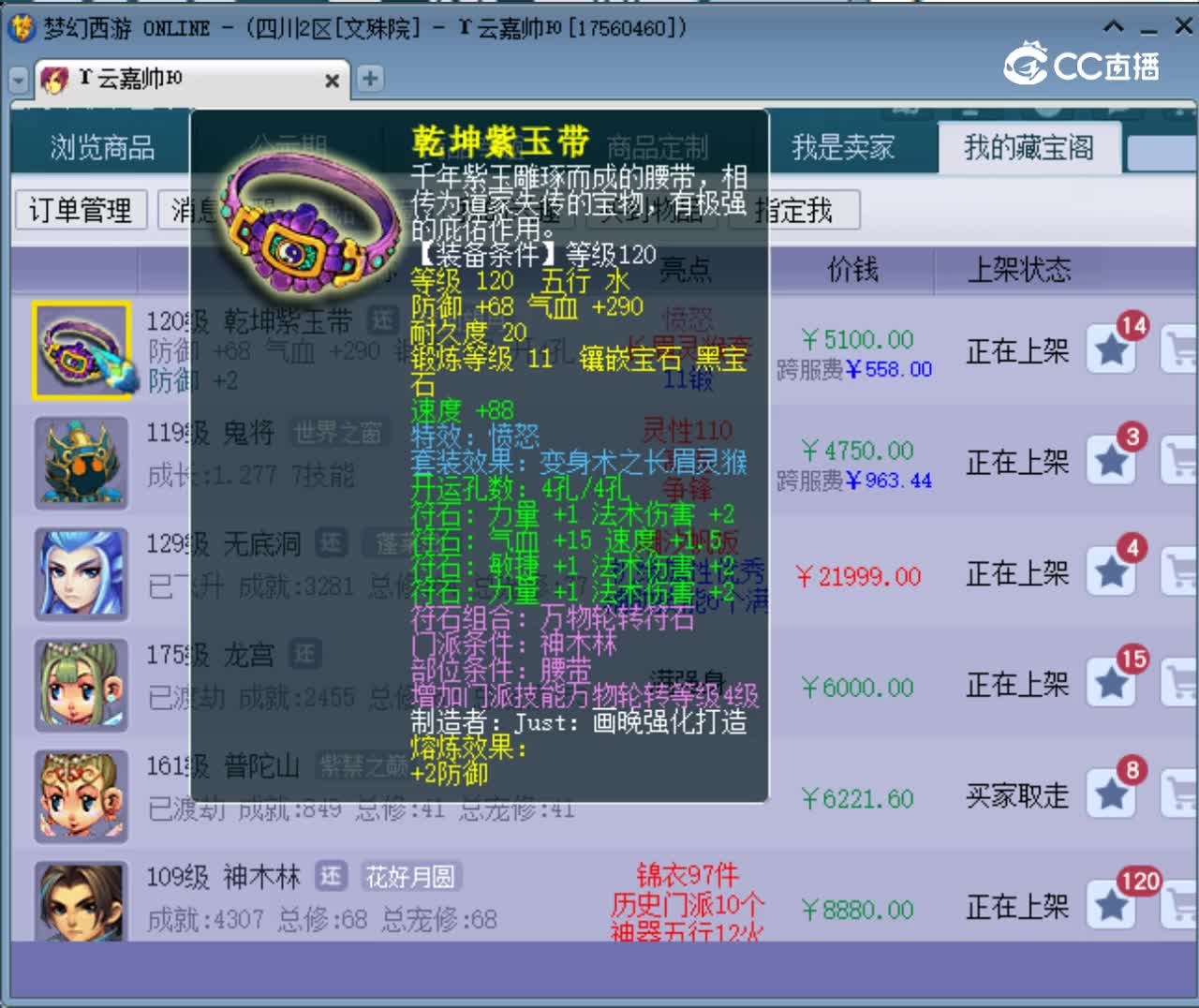Click price ￥6000.00

pos(857,688)
